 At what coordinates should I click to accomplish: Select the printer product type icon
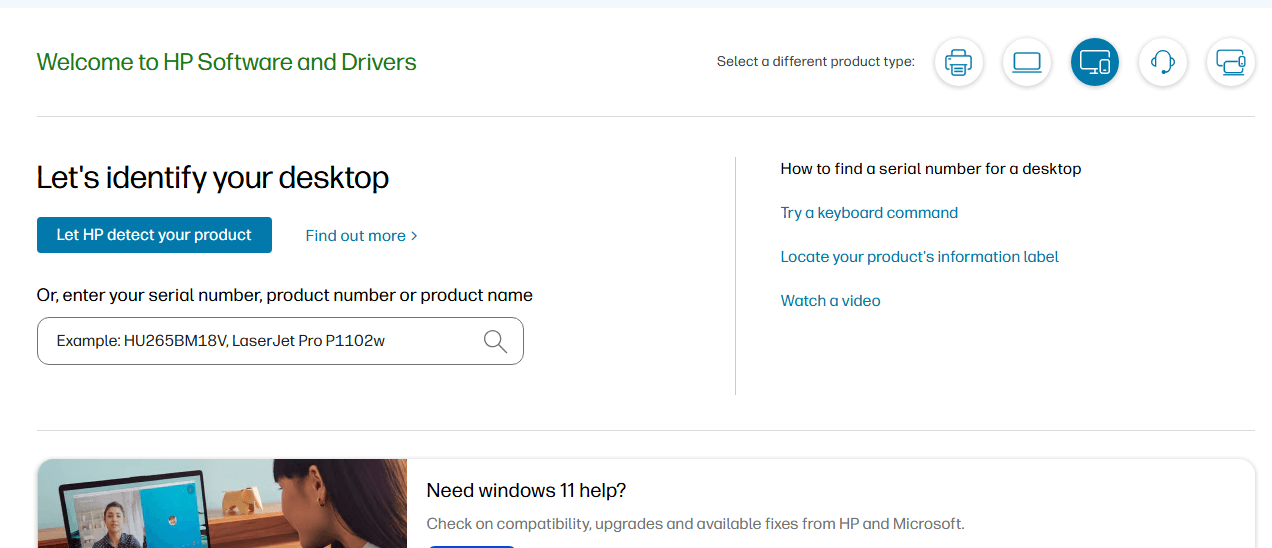point(958,62)
